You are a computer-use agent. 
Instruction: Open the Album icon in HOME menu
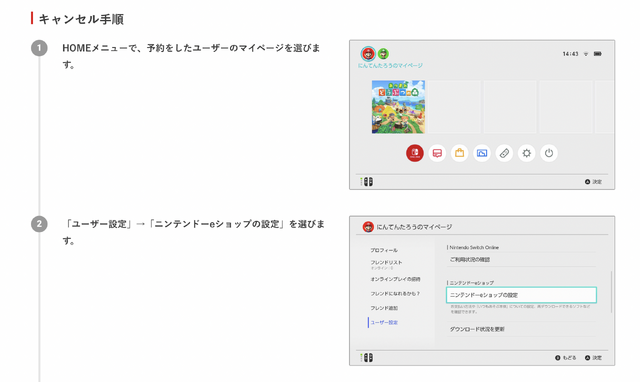pos(482,153)
